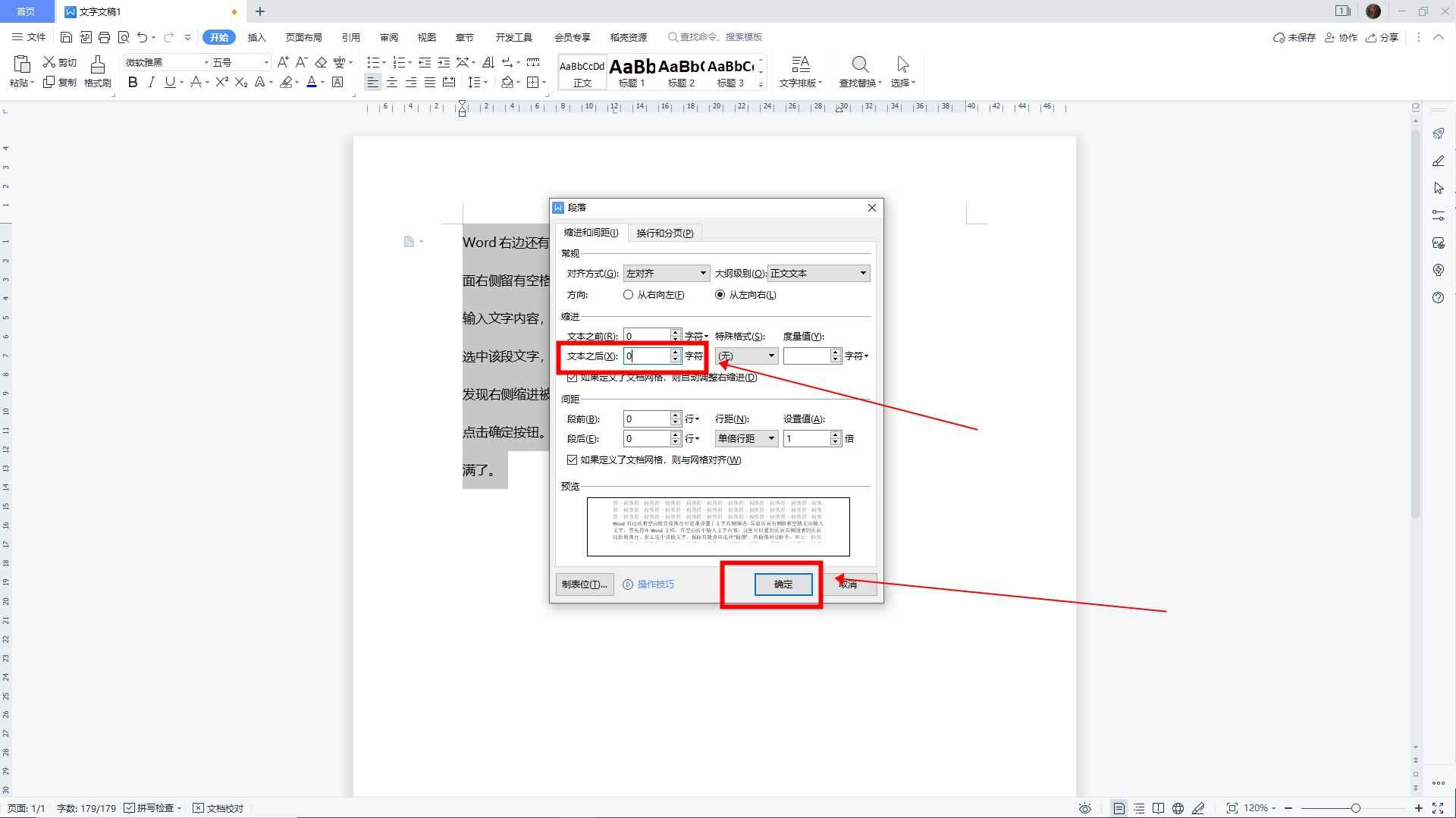Uncheck the grid alignment checkbox
Image resolution: width=1456 pixels, height=818 pixels.
[573, 460]
